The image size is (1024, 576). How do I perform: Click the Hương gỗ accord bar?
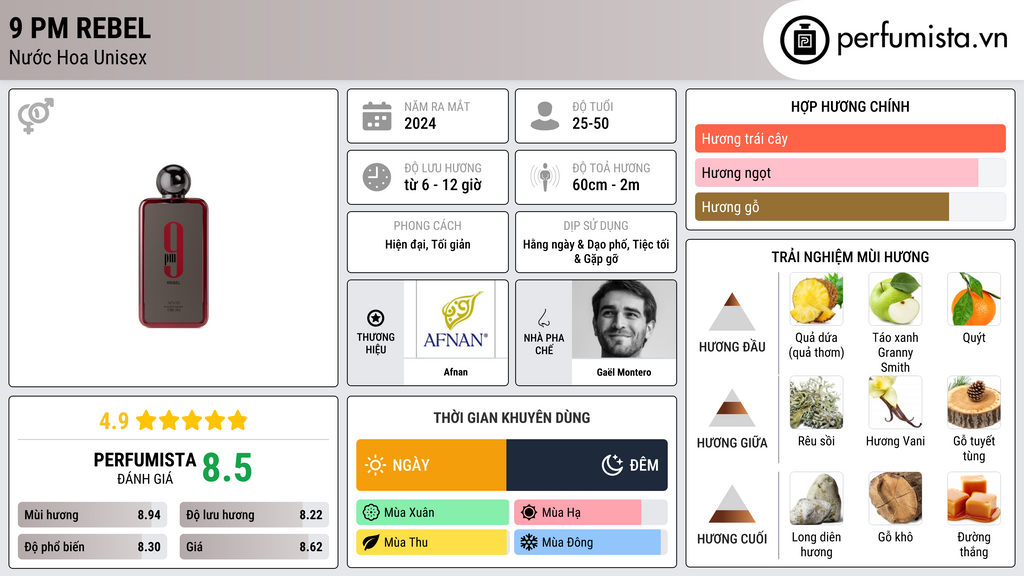822,207
